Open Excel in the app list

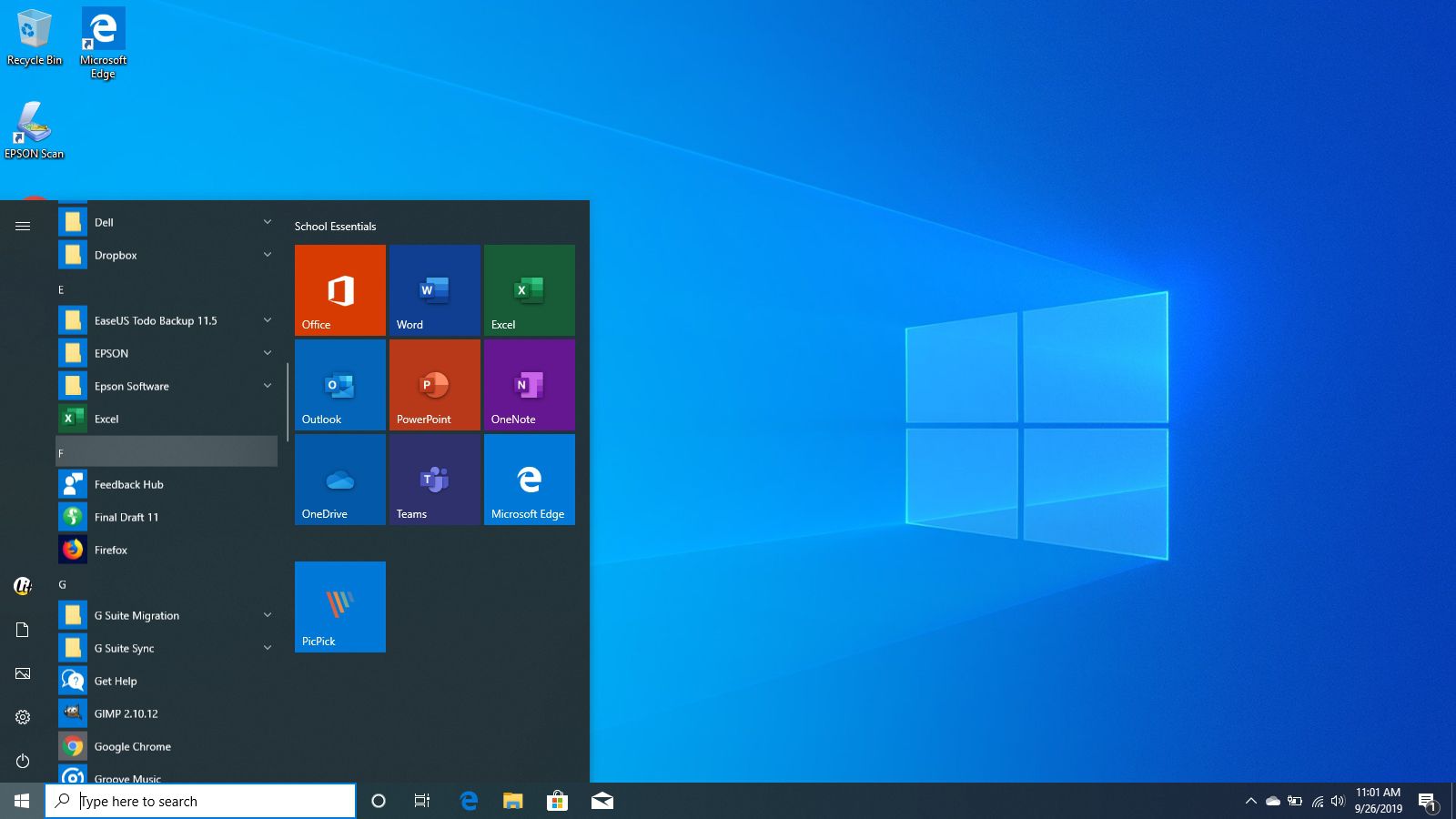[x=167, y=419]
